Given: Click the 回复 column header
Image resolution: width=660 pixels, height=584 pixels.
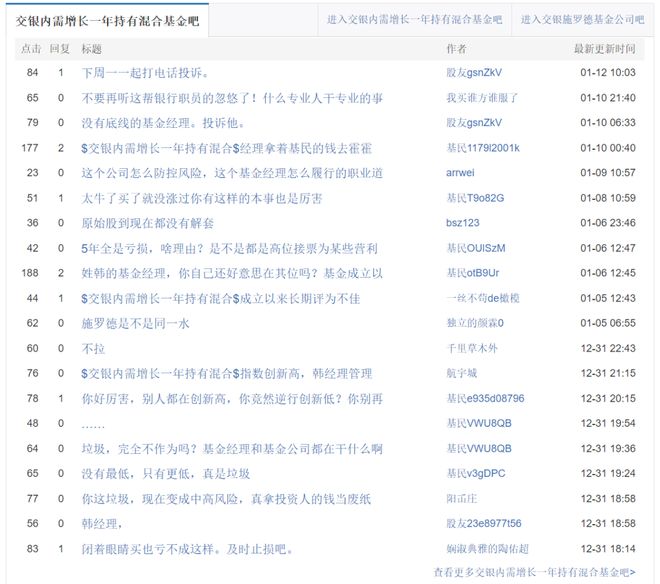Looking at the screenshot, I should pos(59,48).
